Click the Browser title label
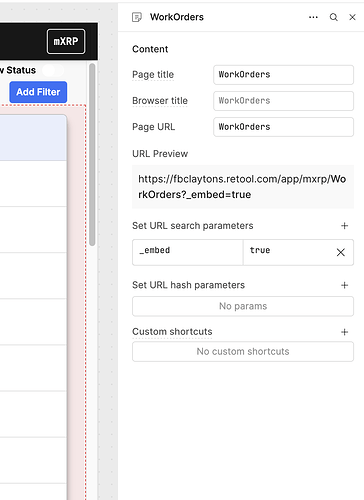Screen dimensions: 364x500 (160, 101)
